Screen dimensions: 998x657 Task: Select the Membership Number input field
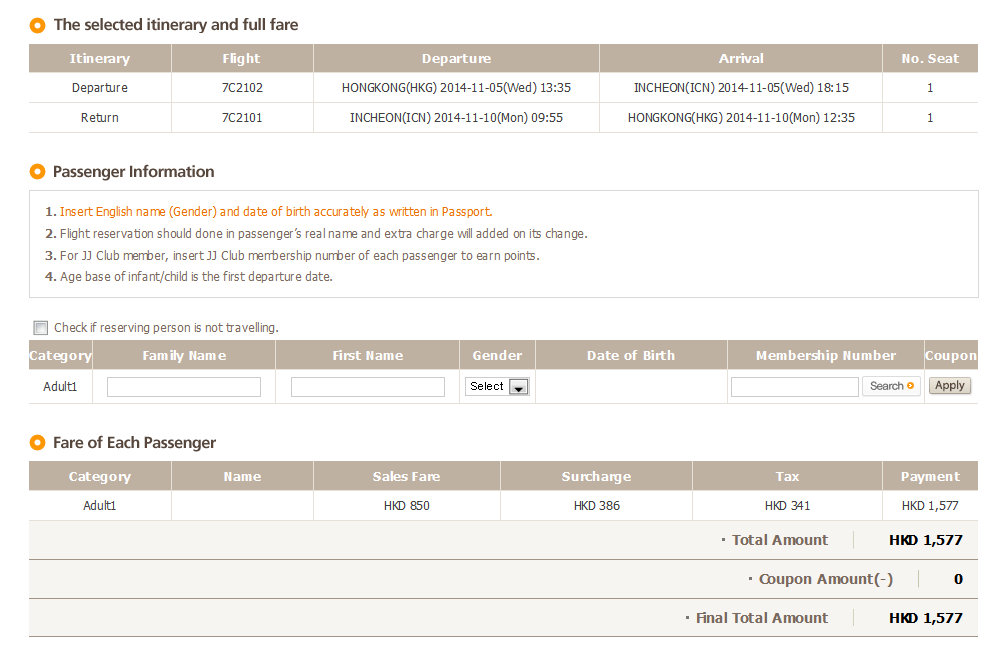click(x=794, y=387)
